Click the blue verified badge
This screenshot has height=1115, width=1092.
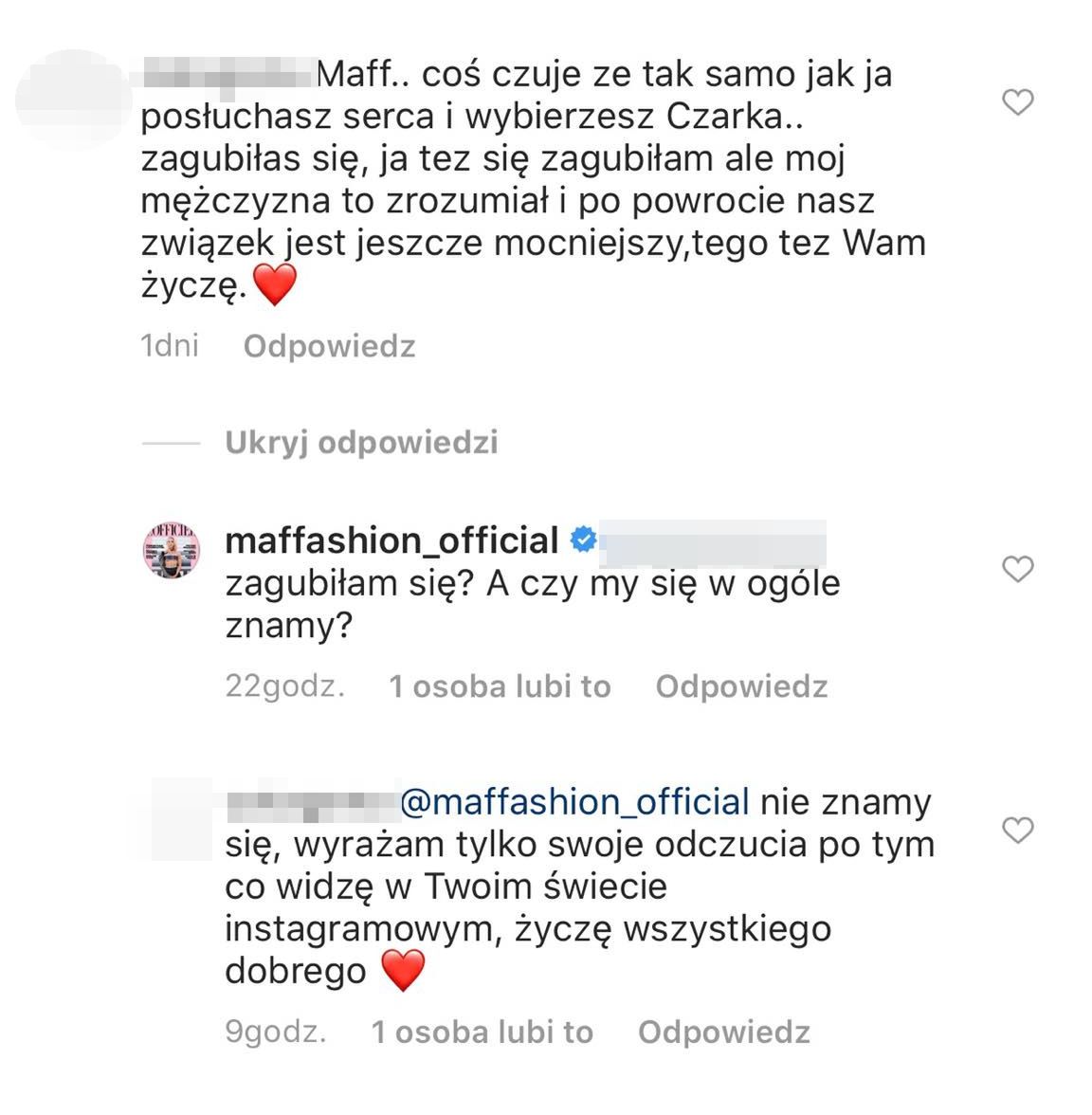(582, 540)
